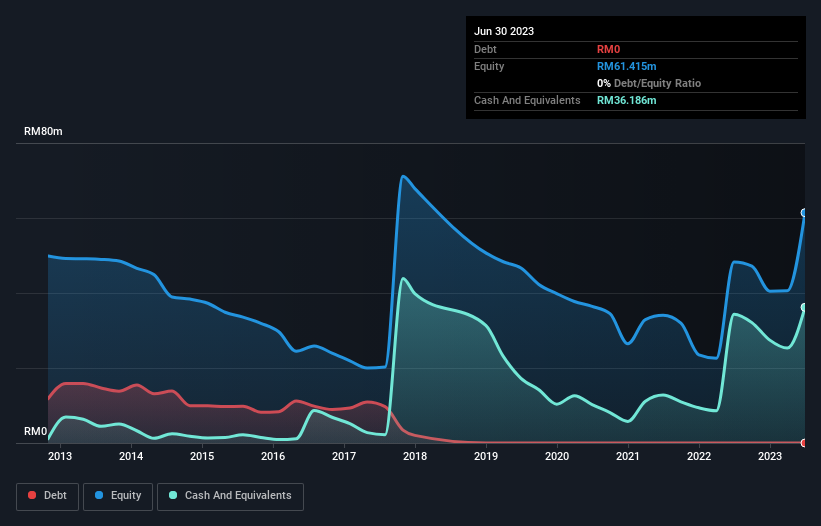The height and width of the screenshot is (526, 821).
Task: Click the RM80m y-axis label
Action: (x=43, y=131)
